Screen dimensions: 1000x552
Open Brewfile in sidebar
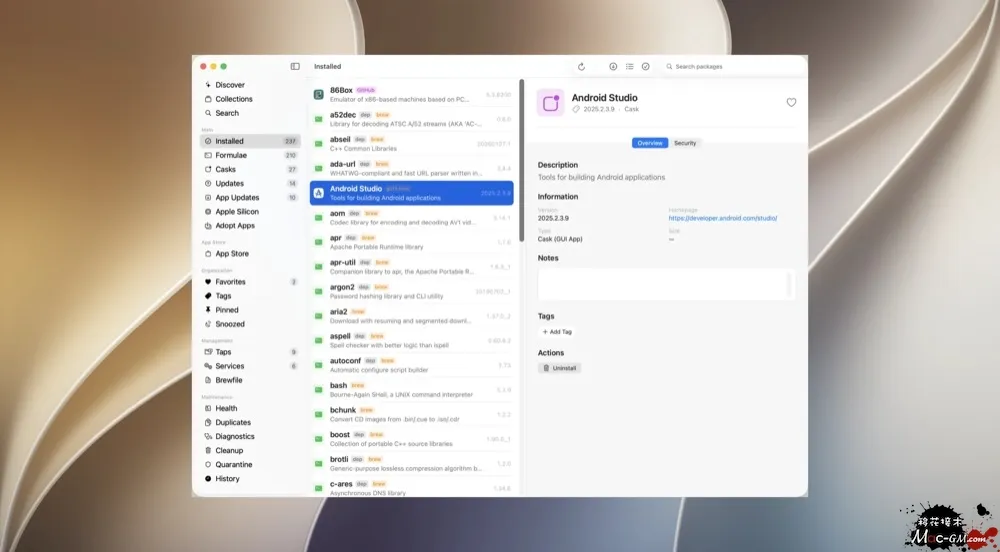tap(250, 379)
